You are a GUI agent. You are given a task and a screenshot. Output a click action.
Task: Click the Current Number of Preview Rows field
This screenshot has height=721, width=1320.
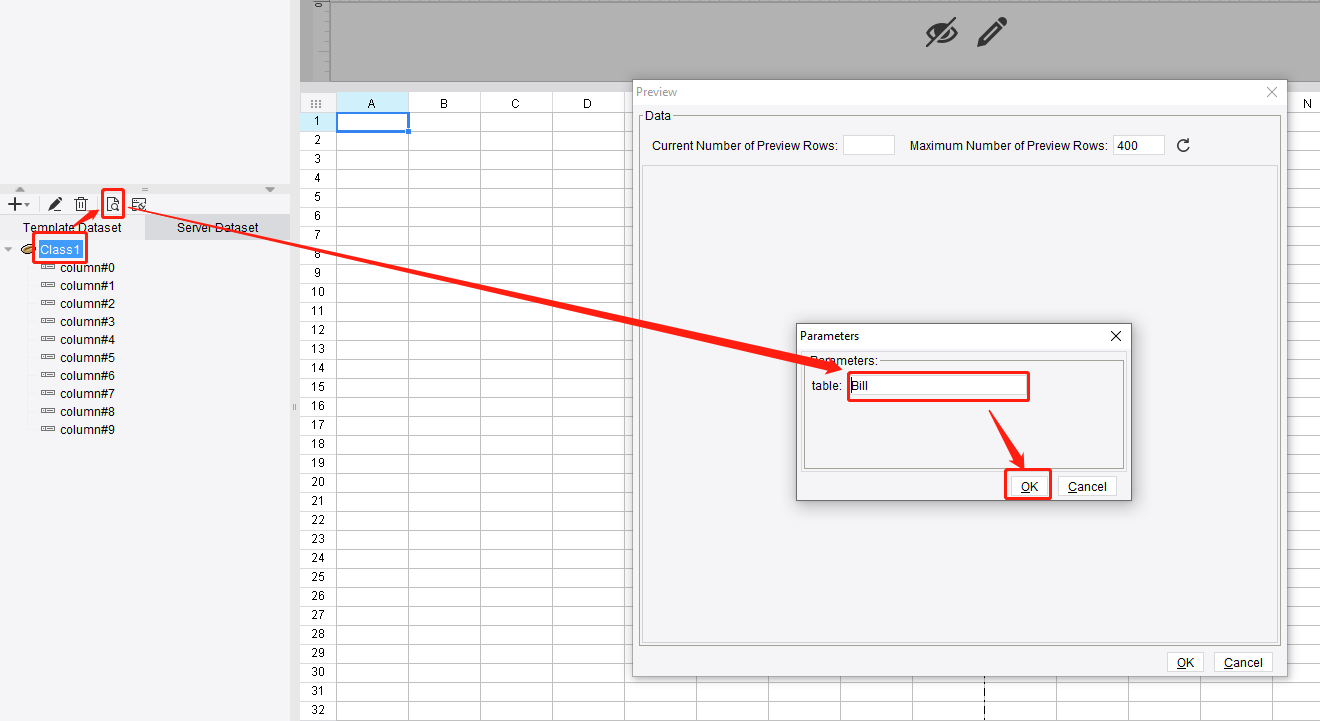pos(868,145)
